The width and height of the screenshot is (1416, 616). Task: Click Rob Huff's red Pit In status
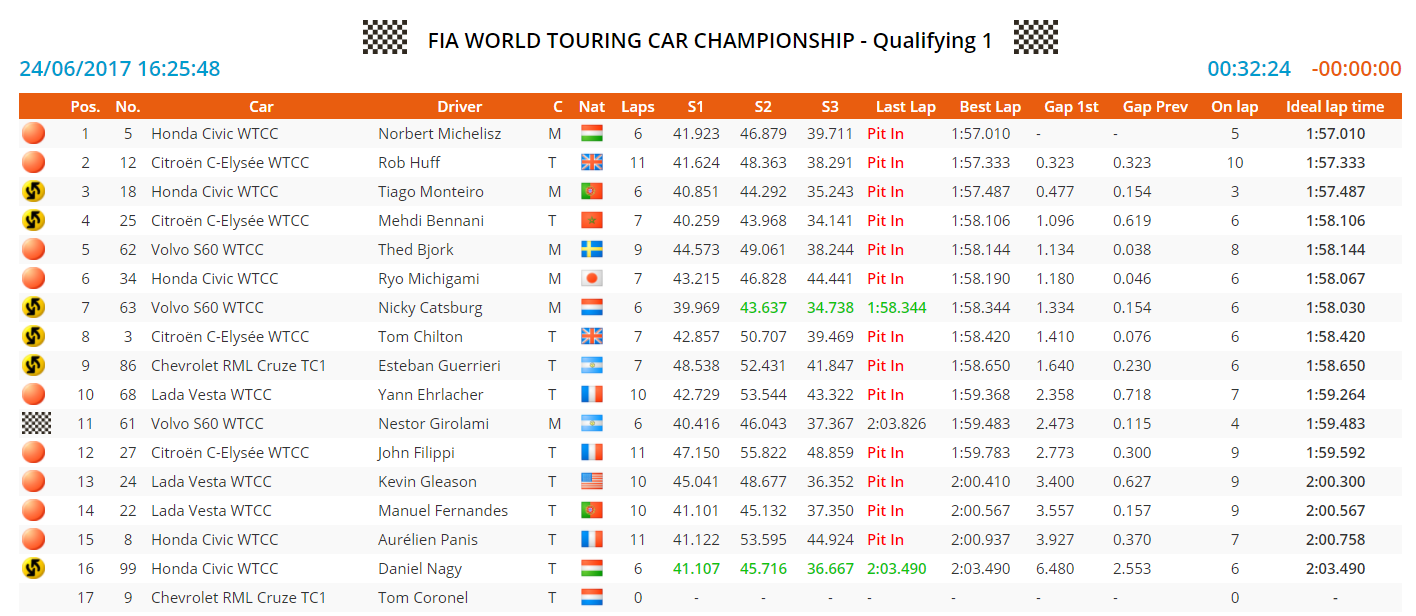pos(885,163)
